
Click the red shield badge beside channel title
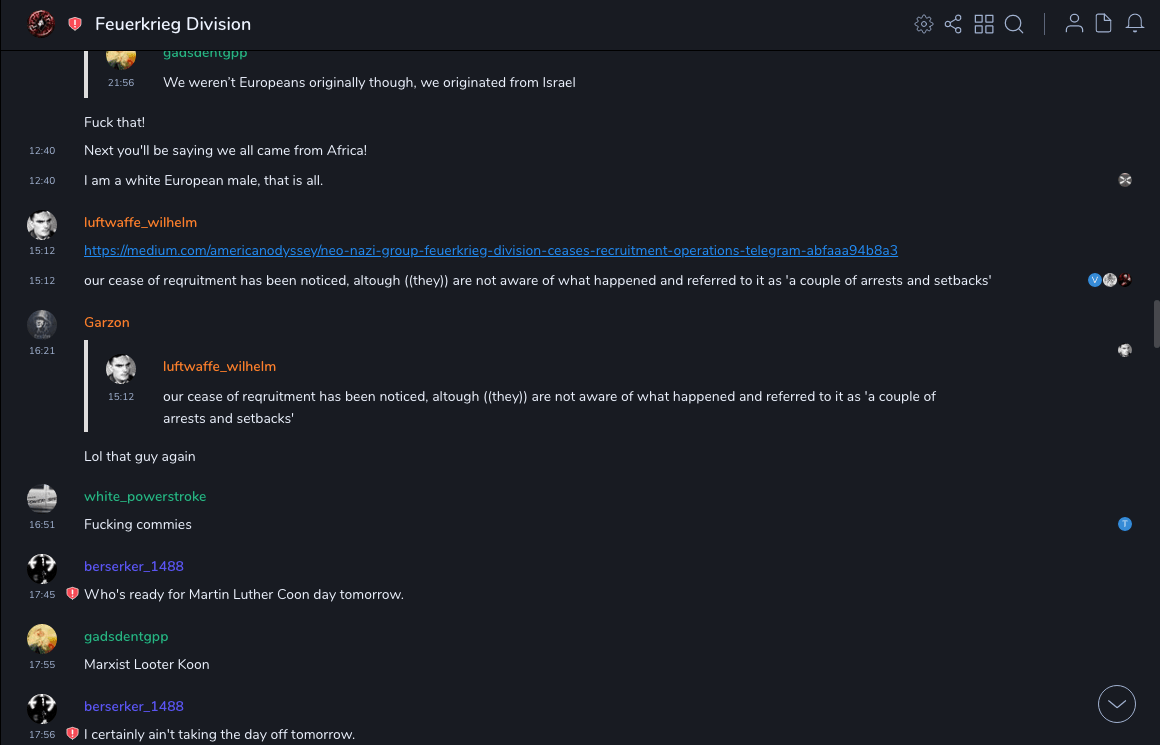tap(75, 24)
